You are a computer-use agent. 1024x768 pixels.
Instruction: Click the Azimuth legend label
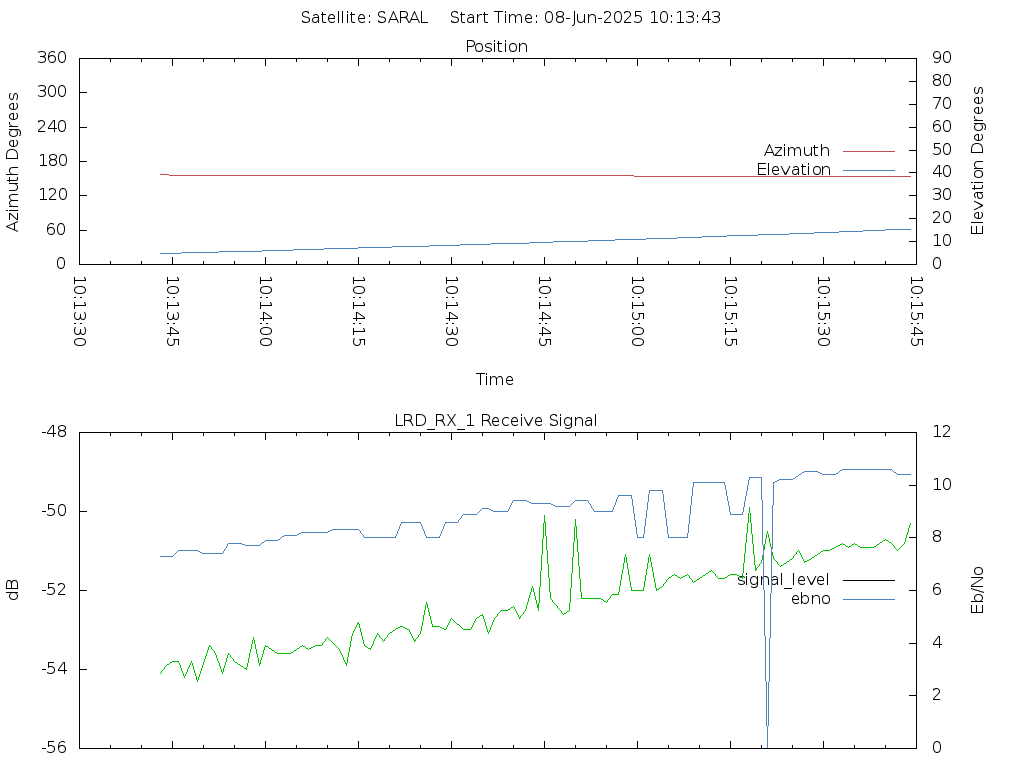coord(797,151)
